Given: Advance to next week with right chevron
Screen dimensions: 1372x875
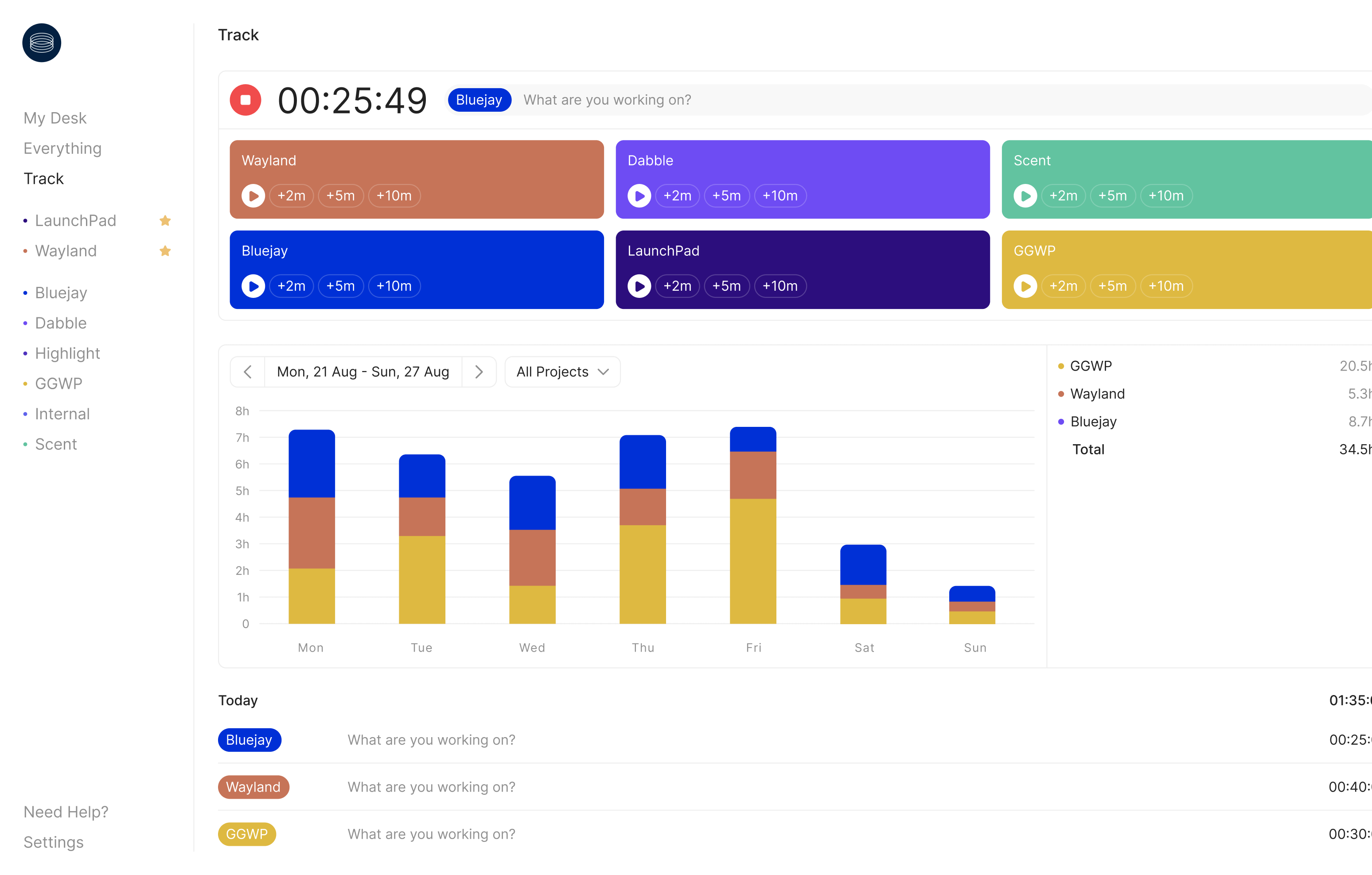Looking at the screenshot, I should point(479,371).
